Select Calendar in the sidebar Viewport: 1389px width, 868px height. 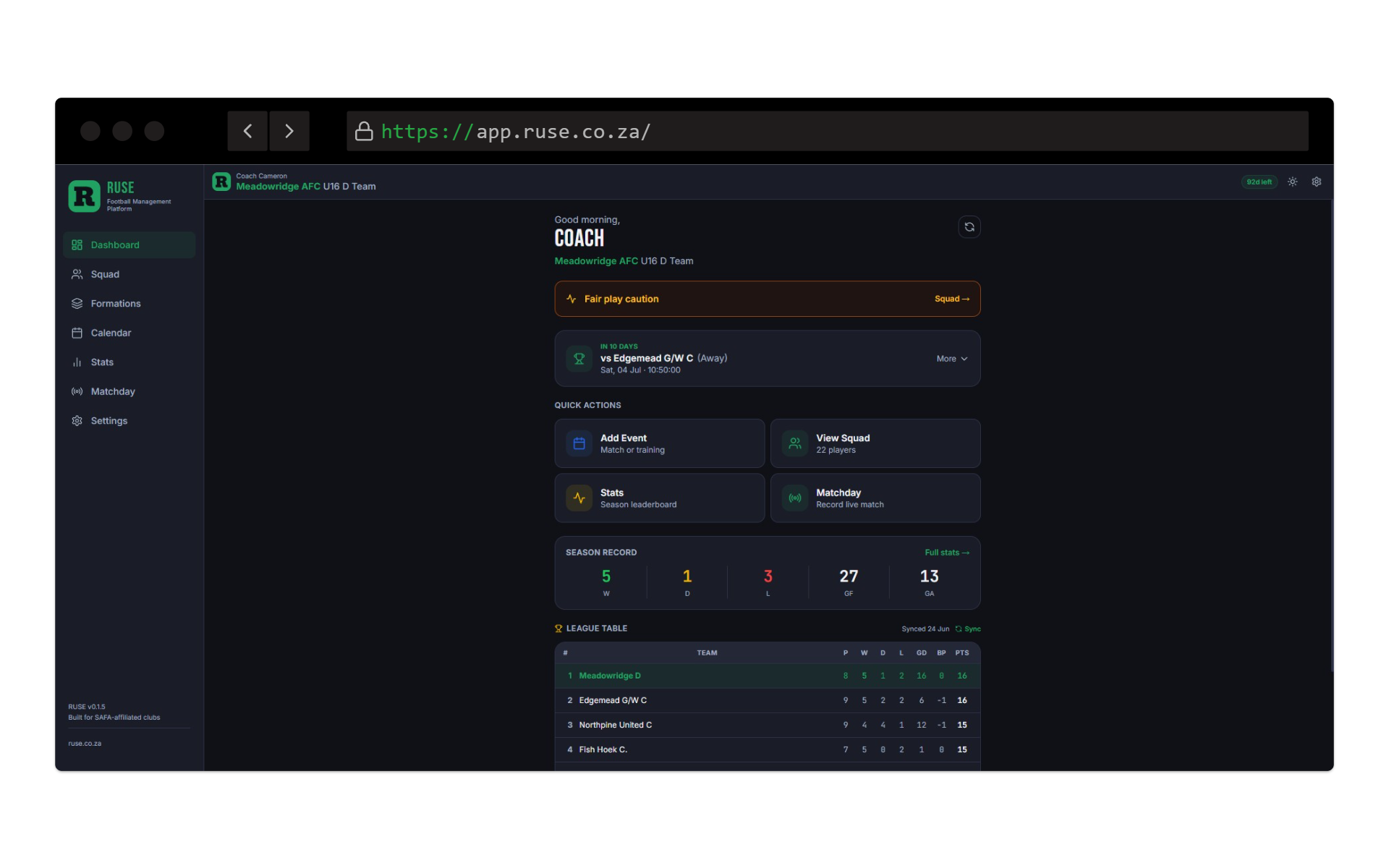pos(129,333)
